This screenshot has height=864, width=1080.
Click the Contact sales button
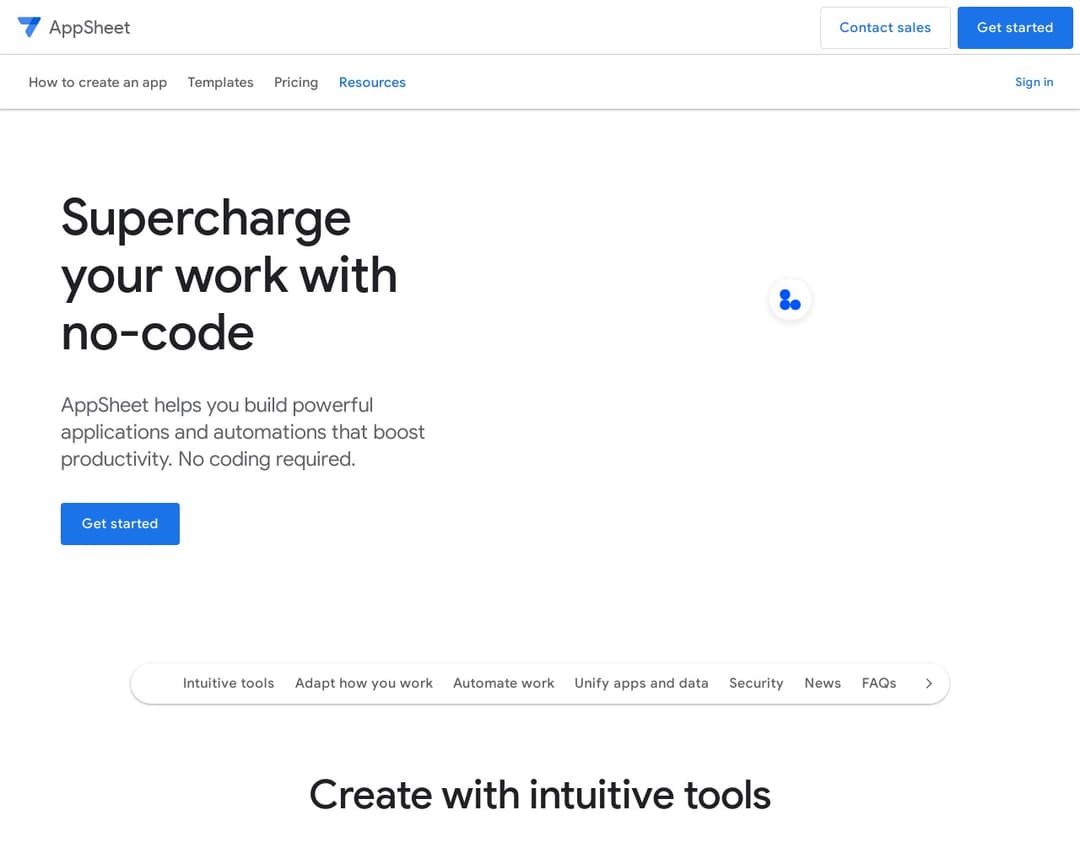885,28
